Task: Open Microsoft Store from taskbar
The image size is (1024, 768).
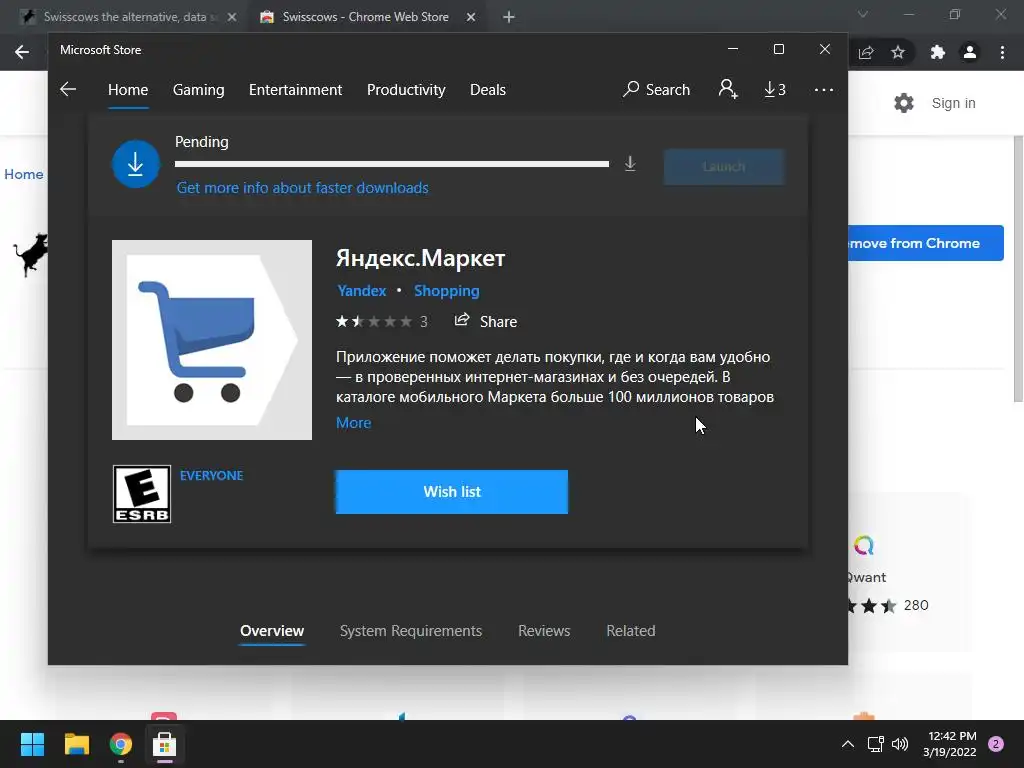Action: click(x=165, y=744)
